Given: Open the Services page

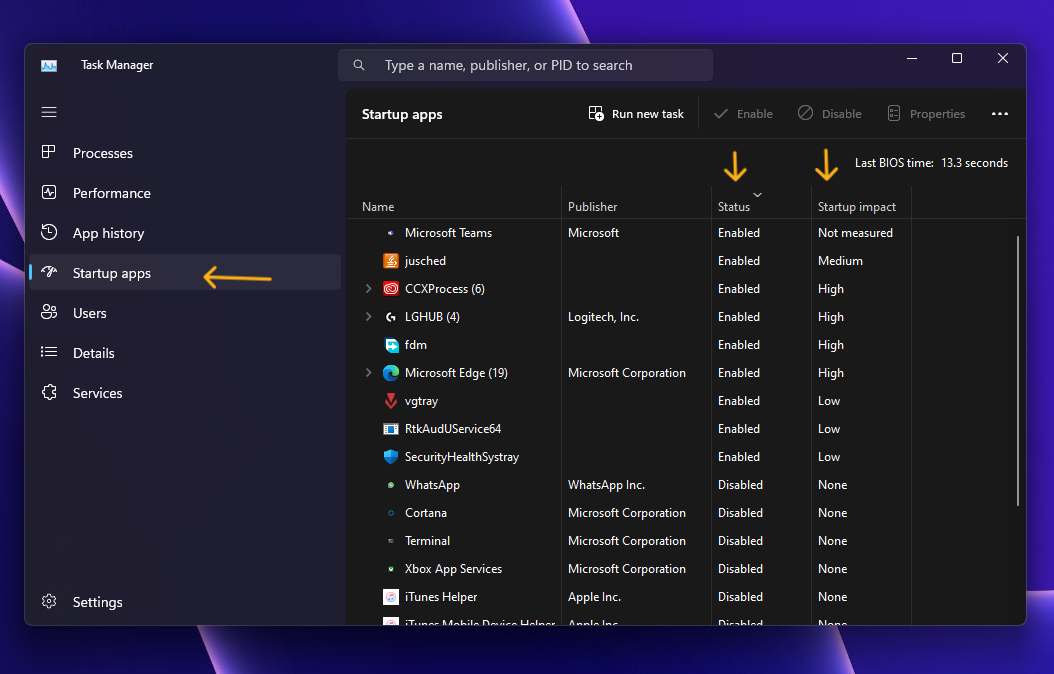Looking at the screenshot, I should pos(185,392).
